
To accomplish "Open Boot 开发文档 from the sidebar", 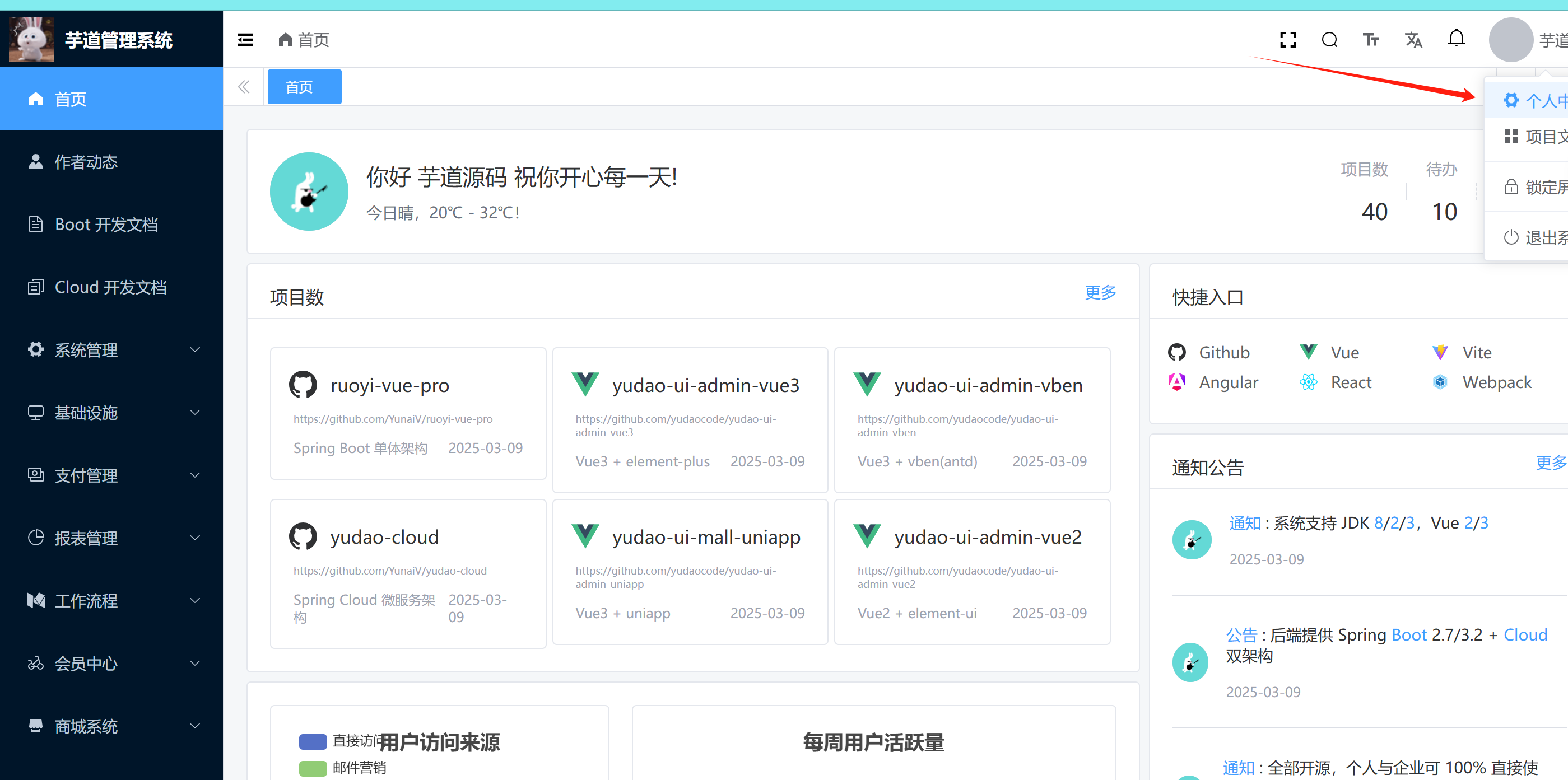I will (x=106, y=225).
